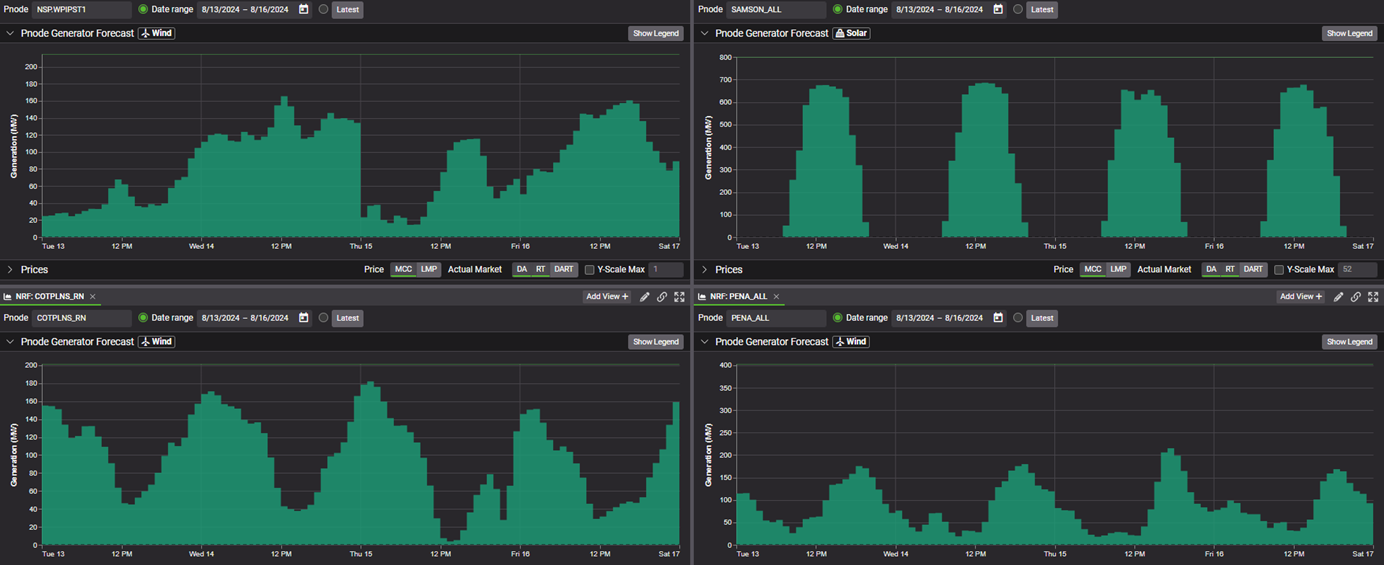Screen dimensions: 1384x565
Task: Select DA market option under SAMSON_ALL chart
Action: point(1210,270)
